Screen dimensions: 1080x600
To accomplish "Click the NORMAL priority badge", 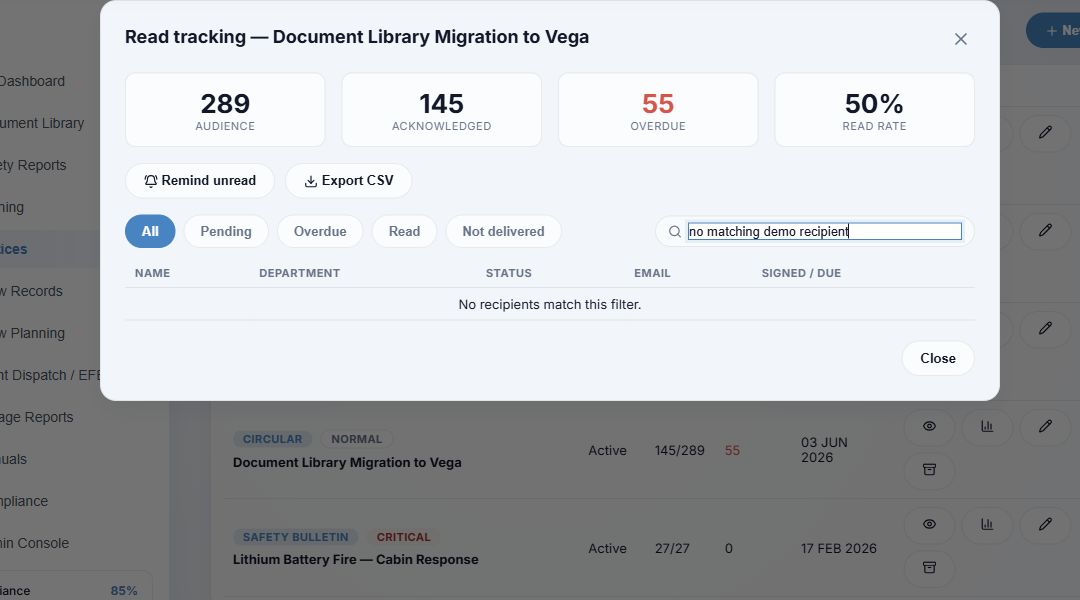I will (356, 439).
